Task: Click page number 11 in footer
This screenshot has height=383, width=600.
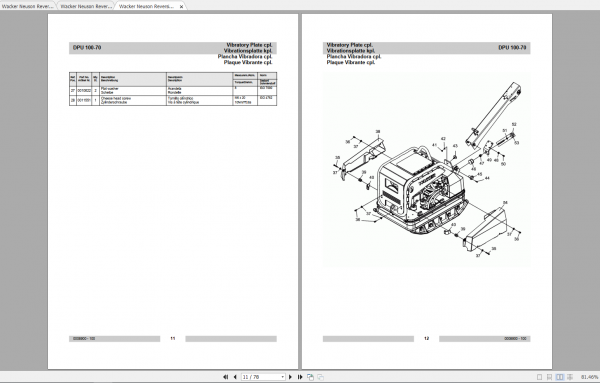Action: point(173,339)
